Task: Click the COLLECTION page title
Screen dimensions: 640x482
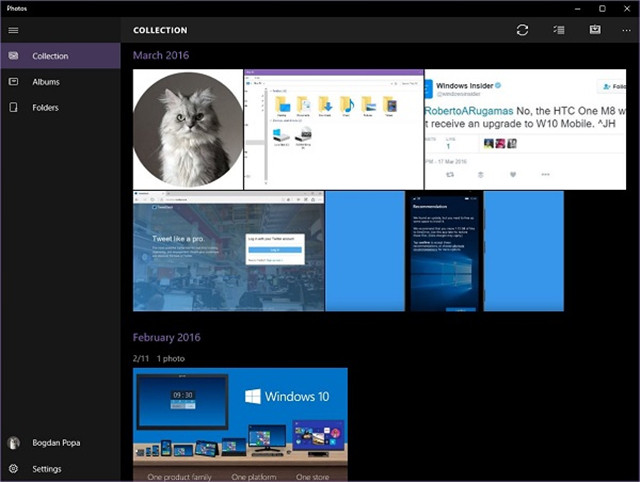Action: click(x=160, y=30)
